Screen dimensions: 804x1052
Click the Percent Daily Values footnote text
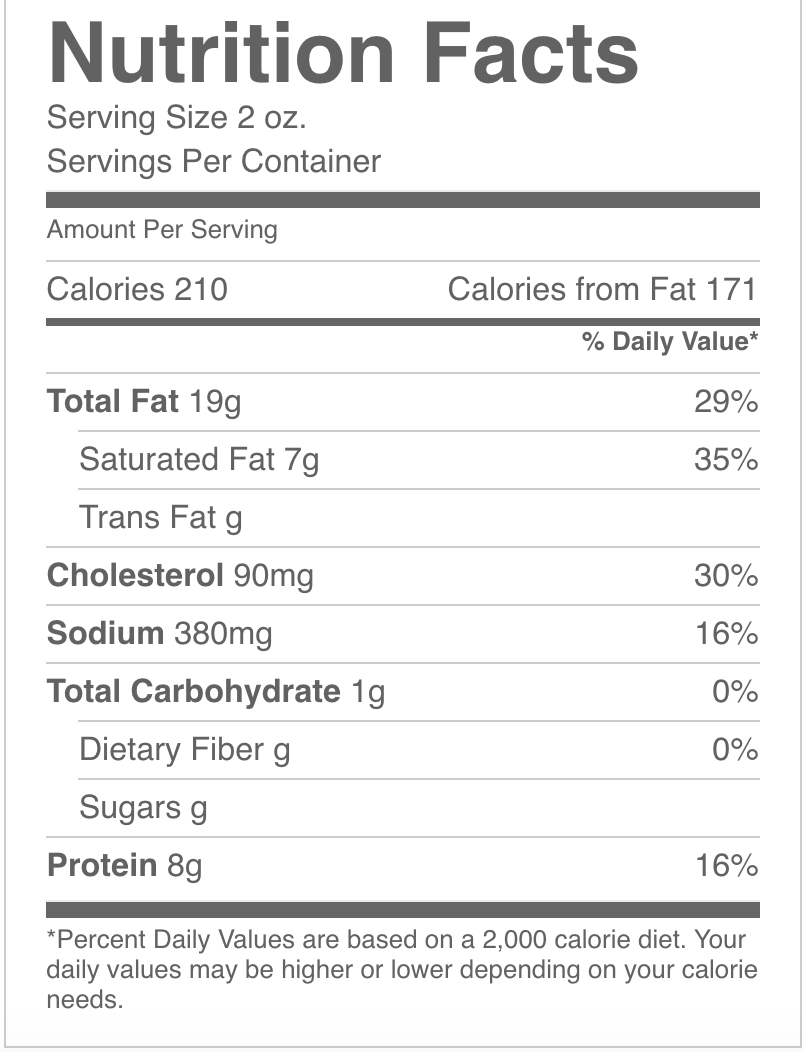[x=402, y=969]
